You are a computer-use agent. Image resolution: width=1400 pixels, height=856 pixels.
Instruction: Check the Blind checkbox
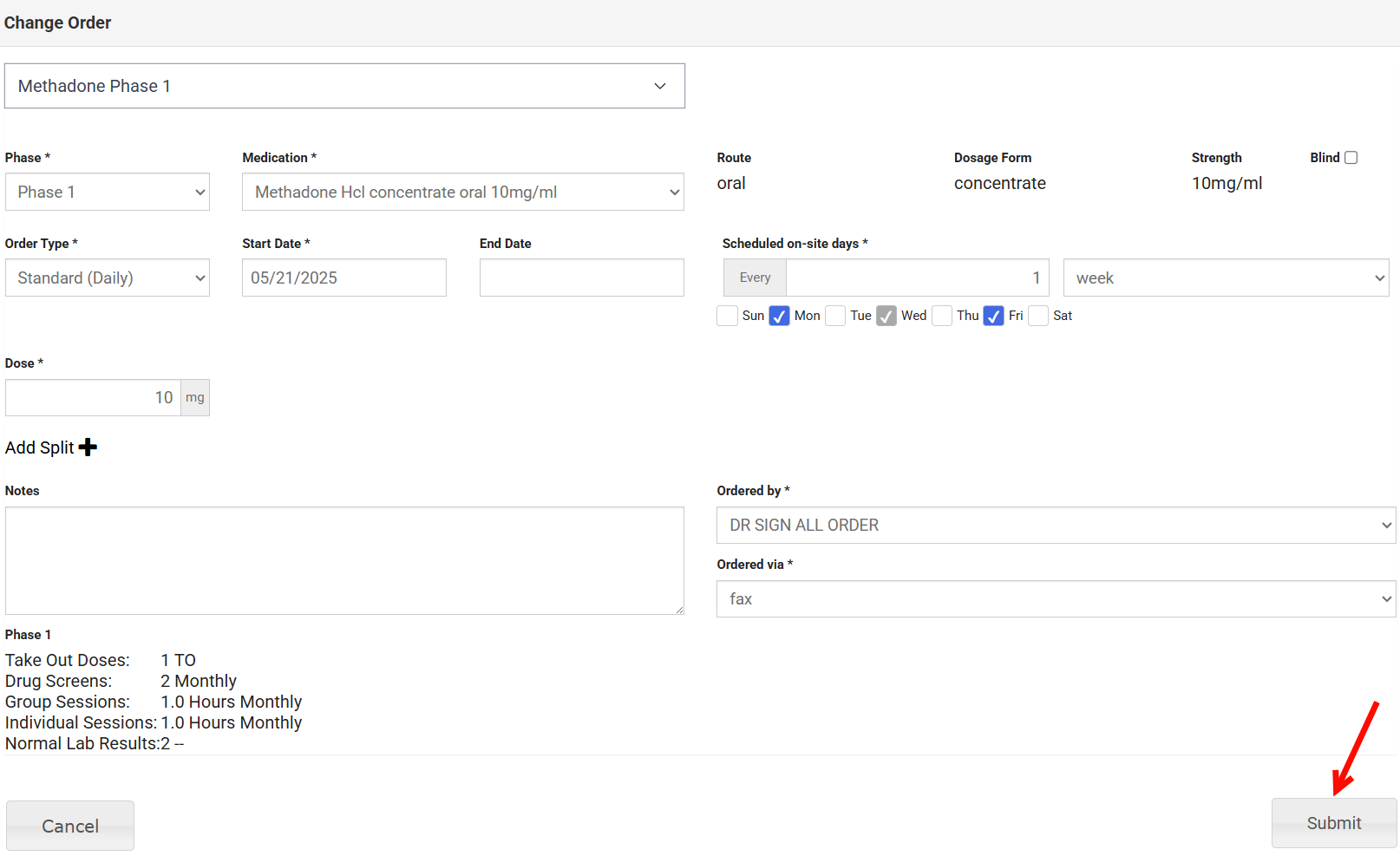(1351, 158)
